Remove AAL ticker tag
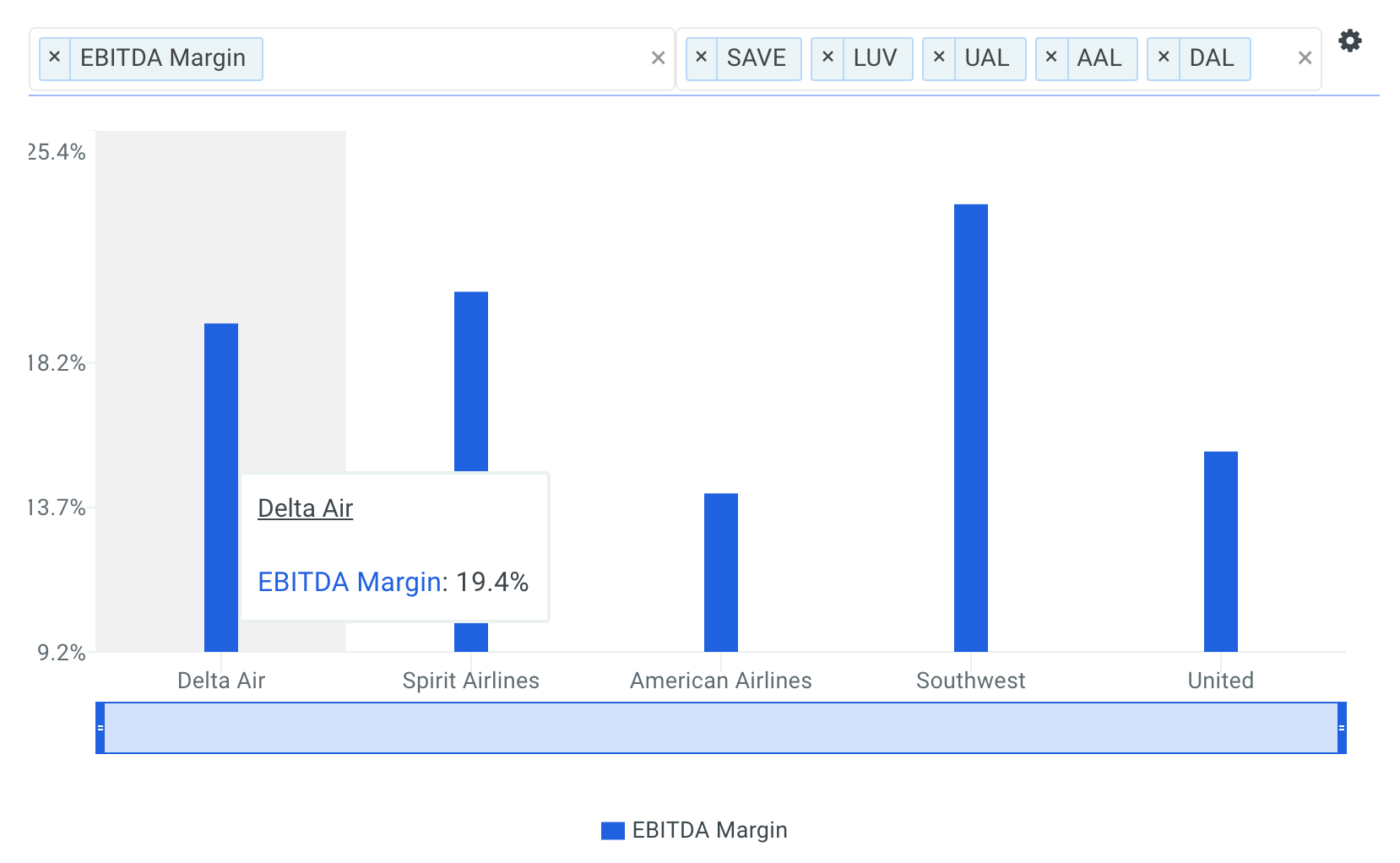The height and width of the screenshot is (863, 1400). [x=1051, y=58]
